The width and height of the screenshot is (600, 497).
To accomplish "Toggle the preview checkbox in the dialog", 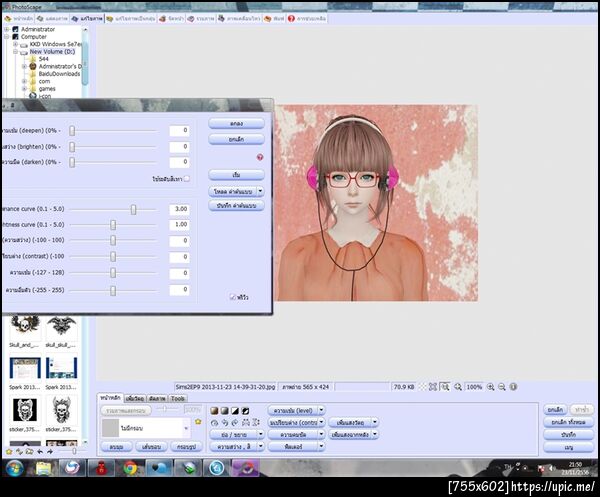I will click(232, 297).
